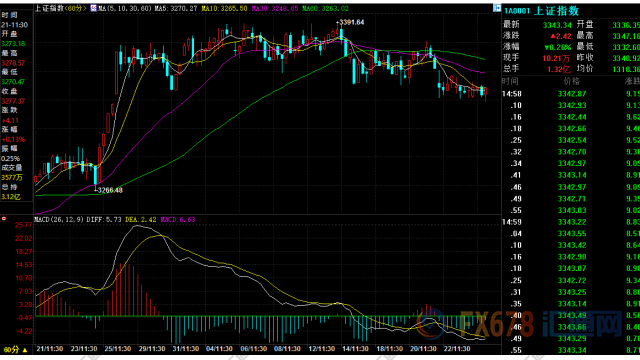
Task: Select the change value 2.42
Action: [x=561, y=36]
